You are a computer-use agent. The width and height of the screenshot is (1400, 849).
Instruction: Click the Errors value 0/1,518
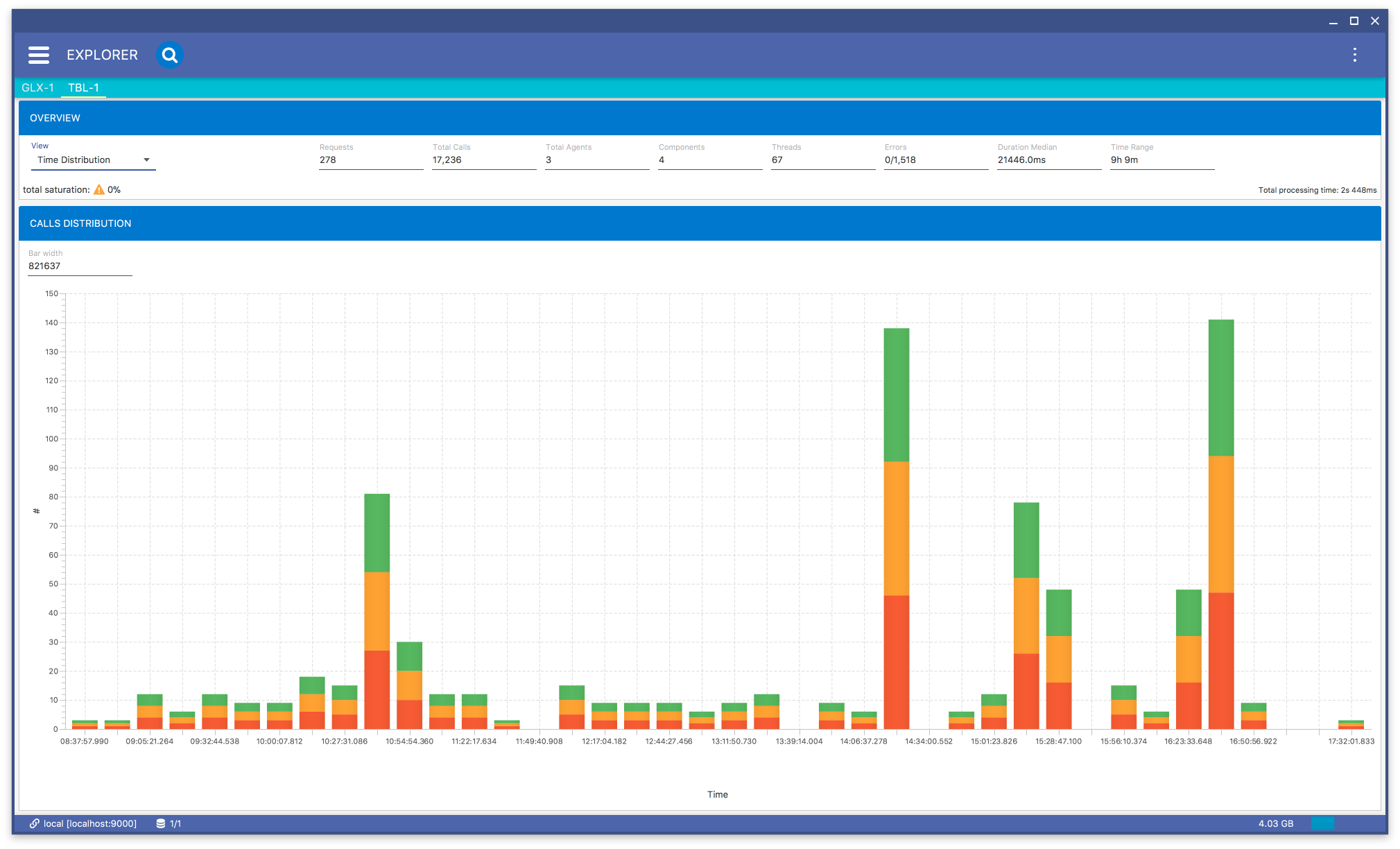point(900,160)
